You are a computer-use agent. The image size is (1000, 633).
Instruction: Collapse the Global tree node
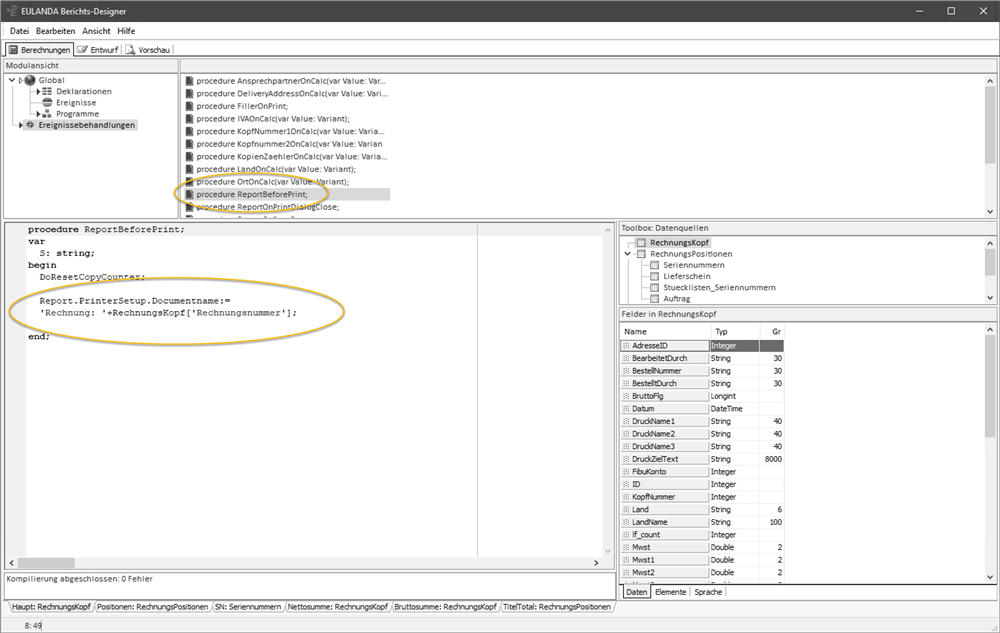coord(11,80)
